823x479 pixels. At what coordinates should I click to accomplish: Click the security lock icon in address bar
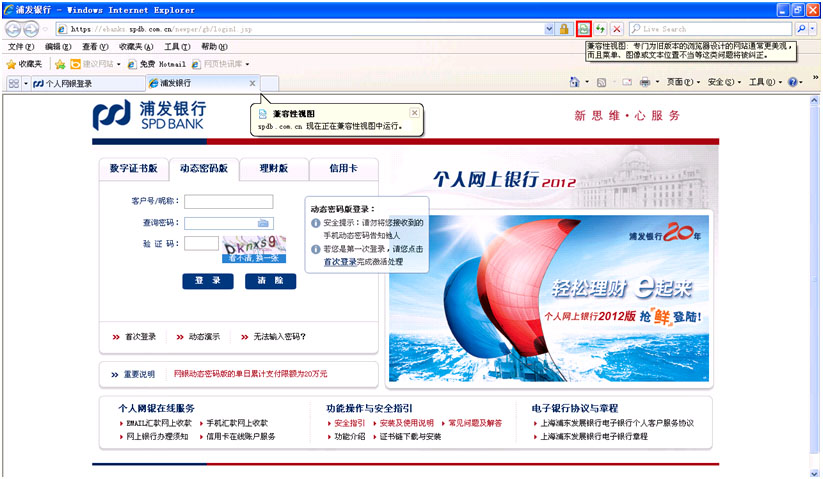(x=564, y=30)
